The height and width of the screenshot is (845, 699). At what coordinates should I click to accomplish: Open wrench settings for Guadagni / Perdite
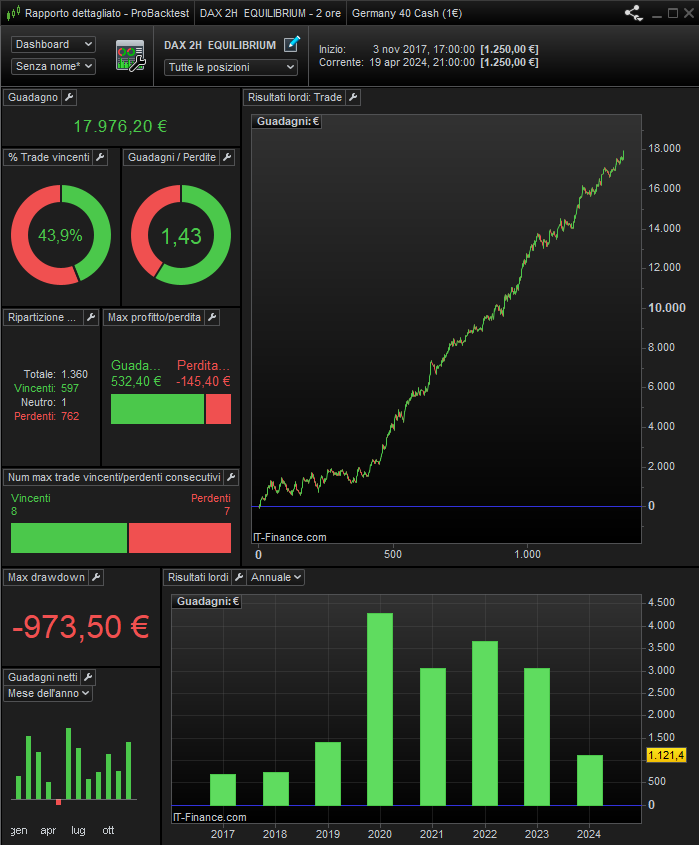(x=227, y=157)
